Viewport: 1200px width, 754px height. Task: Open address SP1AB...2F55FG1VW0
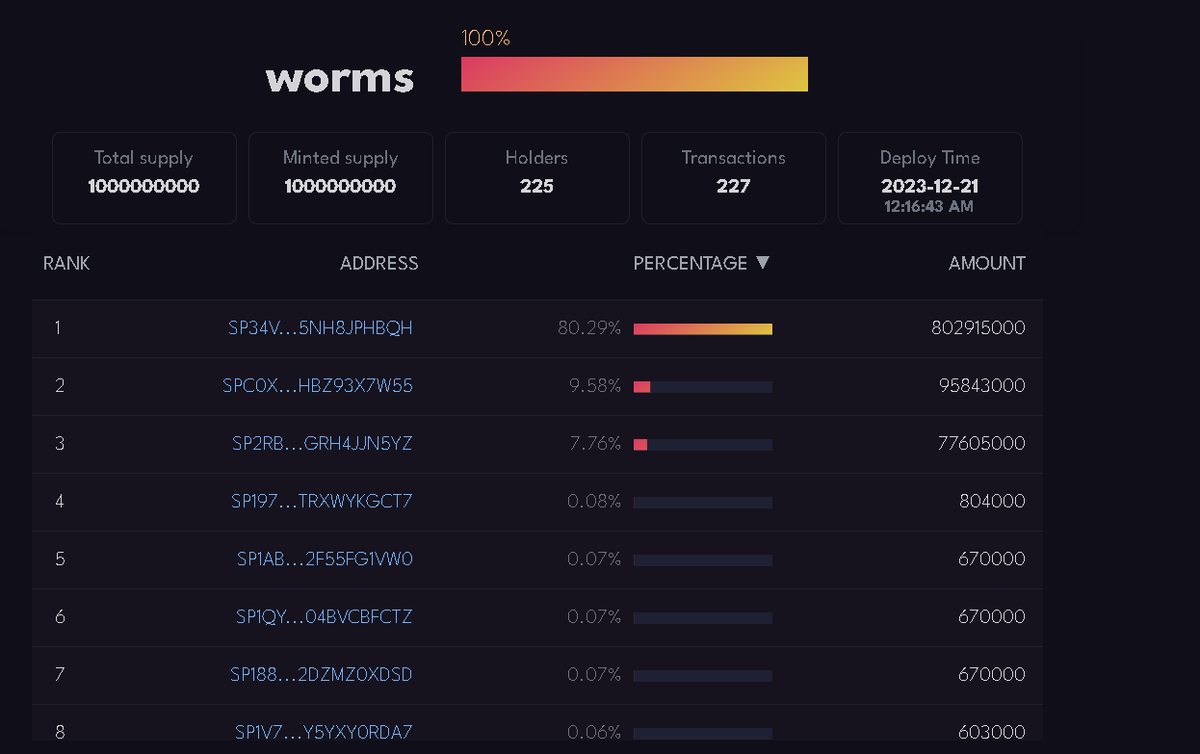pos(324,559)
